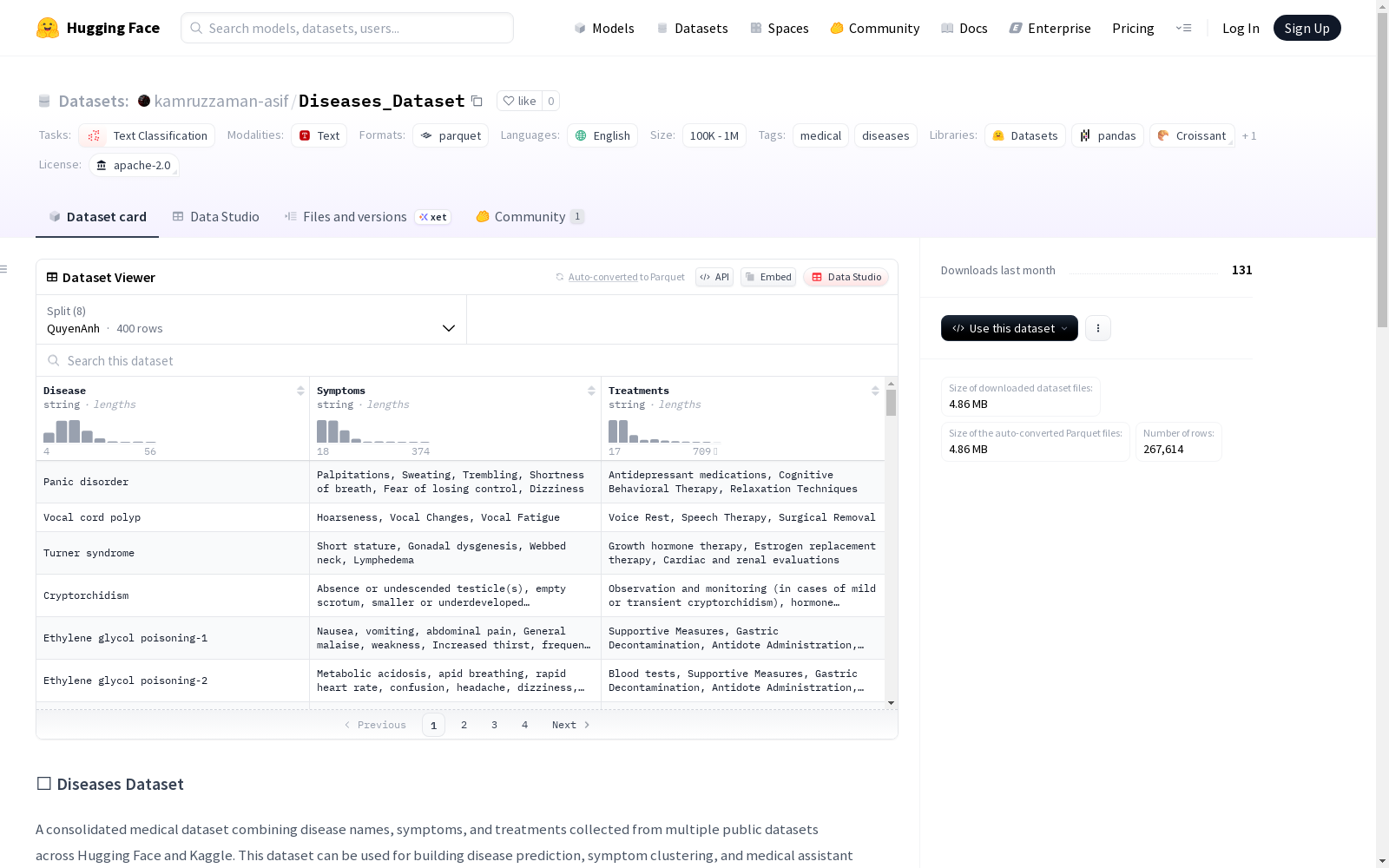Screen dimensions: 1389x868
Task: Open the Spaces menu item
Action: [780, 28]
